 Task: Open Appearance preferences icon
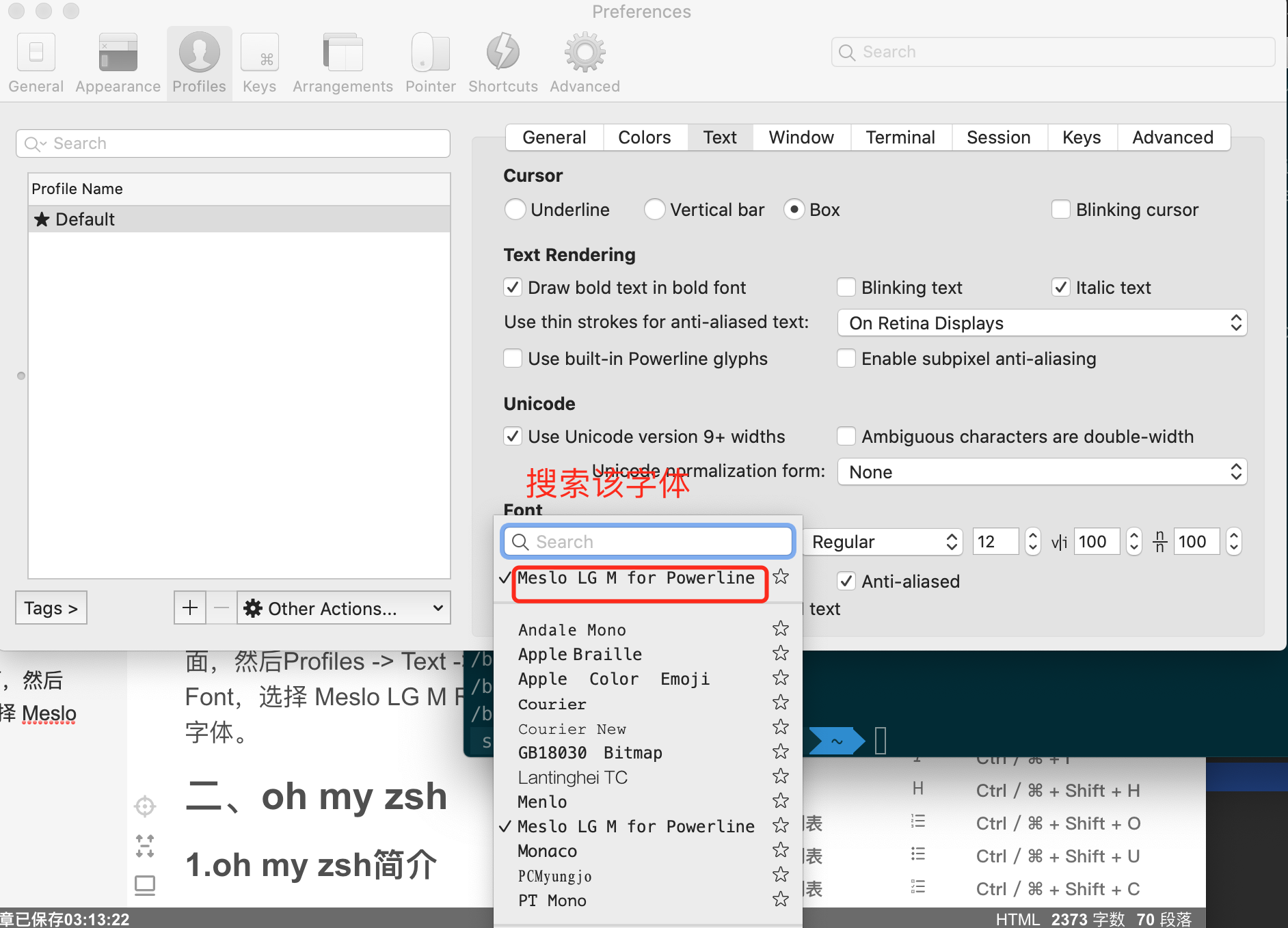click(x=118, y=63)
